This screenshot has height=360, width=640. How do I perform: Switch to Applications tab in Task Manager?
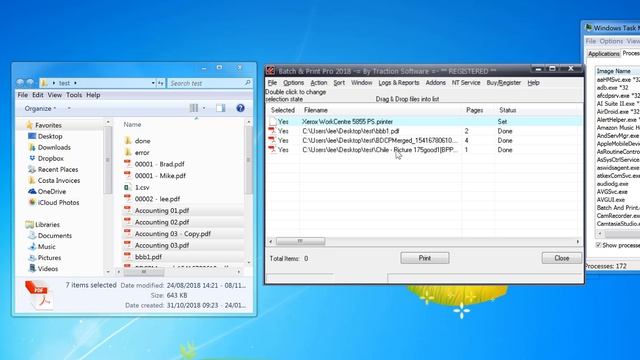click(x=603, y=53)
